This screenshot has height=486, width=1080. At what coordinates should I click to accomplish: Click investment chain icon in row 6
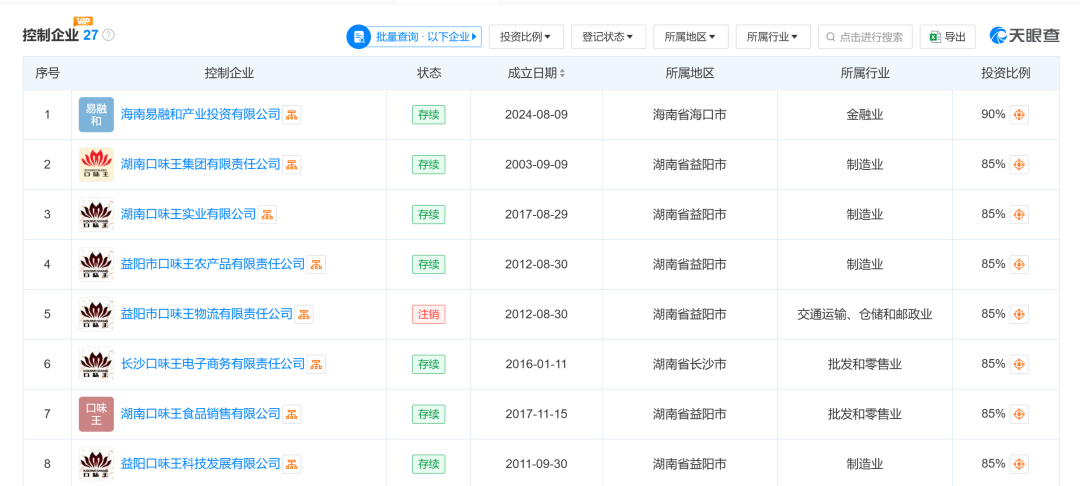pyautogui.click(x=1019, y=364)
